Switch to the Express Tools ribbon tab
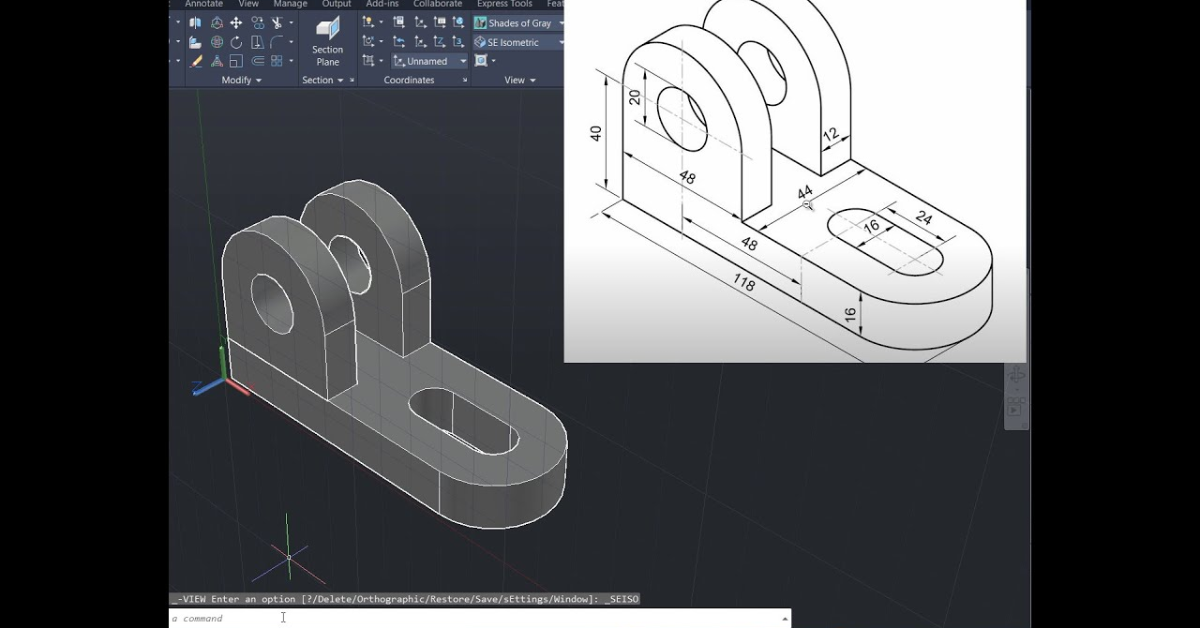The height and width of the screenshot is (628, 1200). pos(503,4)
